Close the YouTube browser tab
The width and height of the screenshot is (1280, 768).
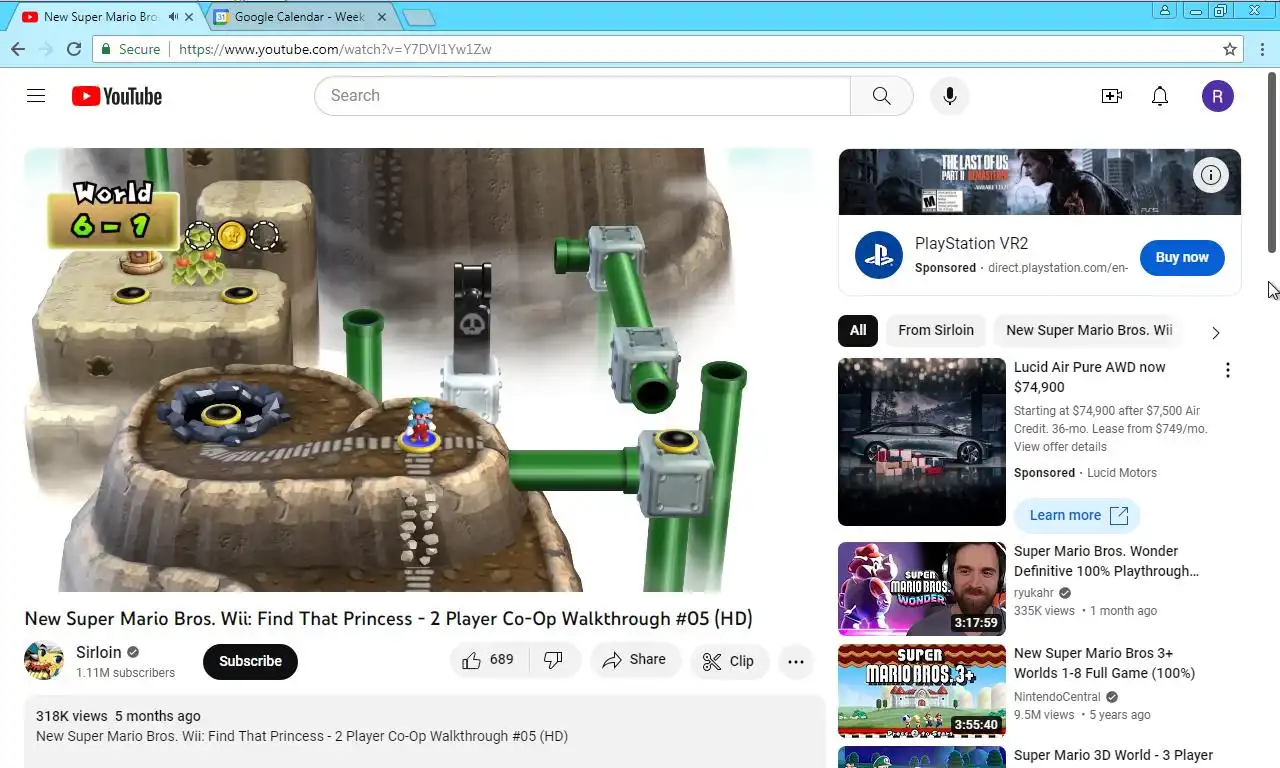coord(189,17)
